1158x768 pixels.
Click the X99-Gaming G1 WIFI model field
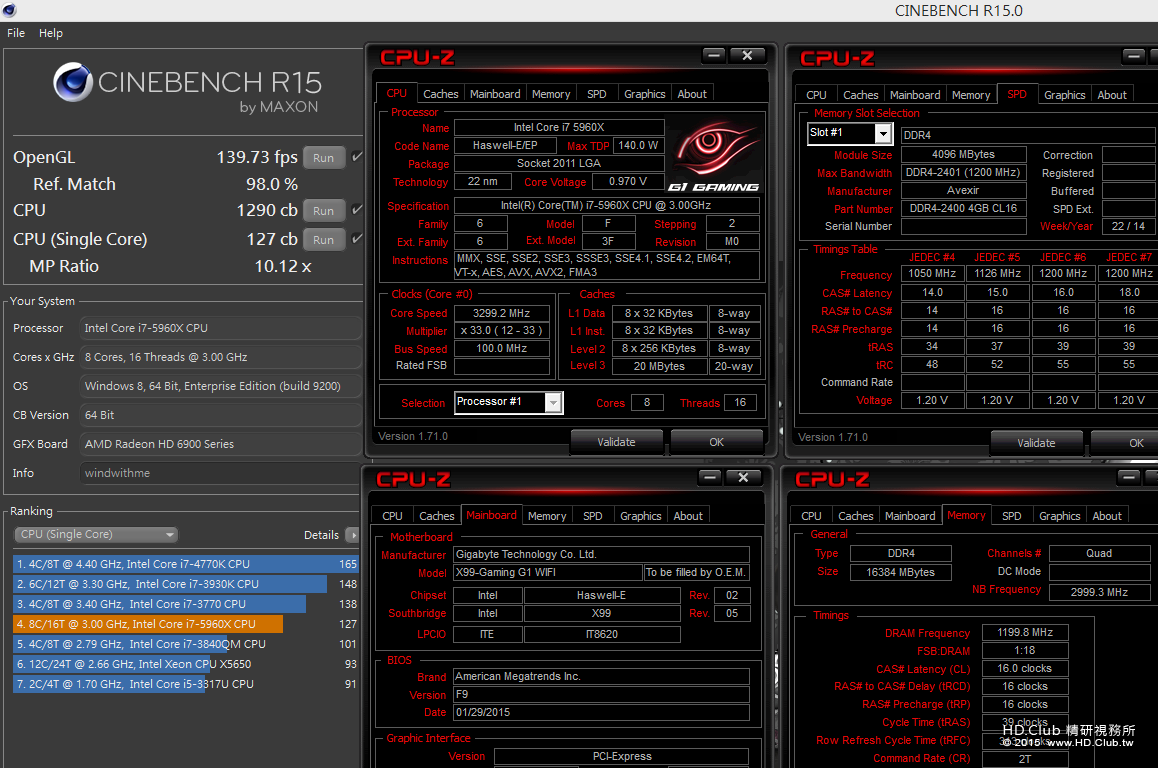547,572
